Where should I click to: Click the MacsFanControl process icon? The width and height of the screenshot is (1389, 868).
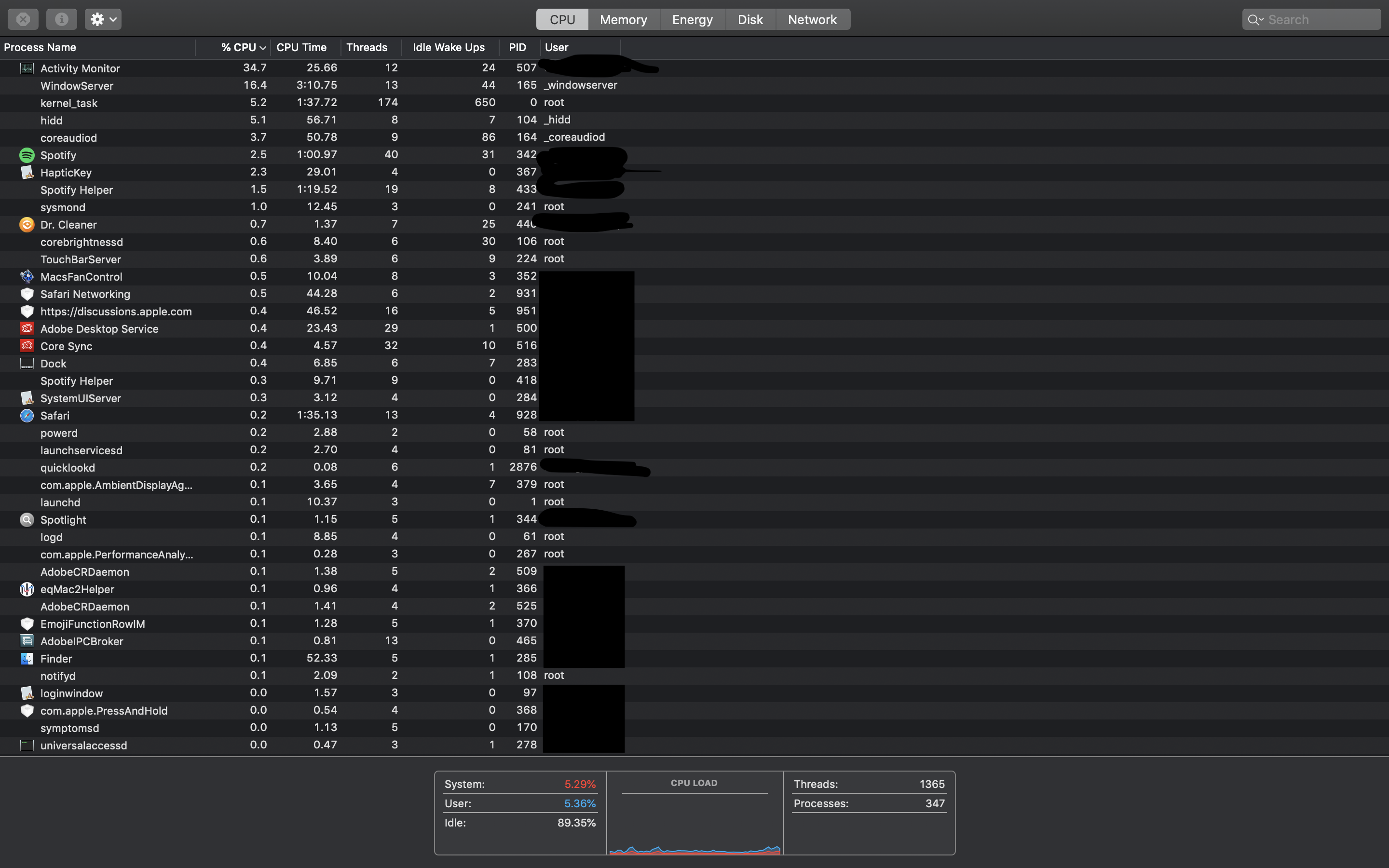click(x=27, y=277)
